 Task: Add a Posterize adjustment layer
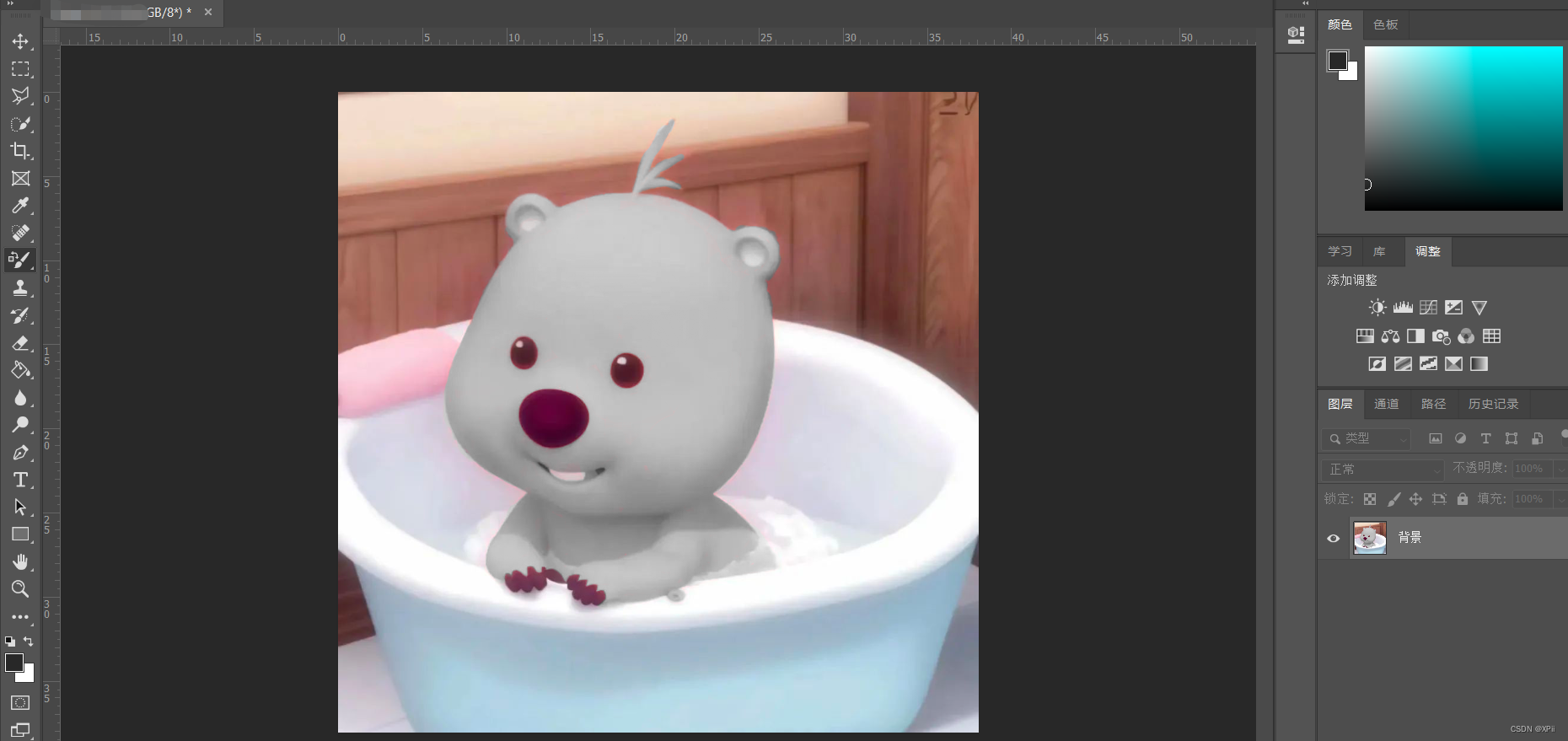pyautogui.click(x=1403, y=364)
